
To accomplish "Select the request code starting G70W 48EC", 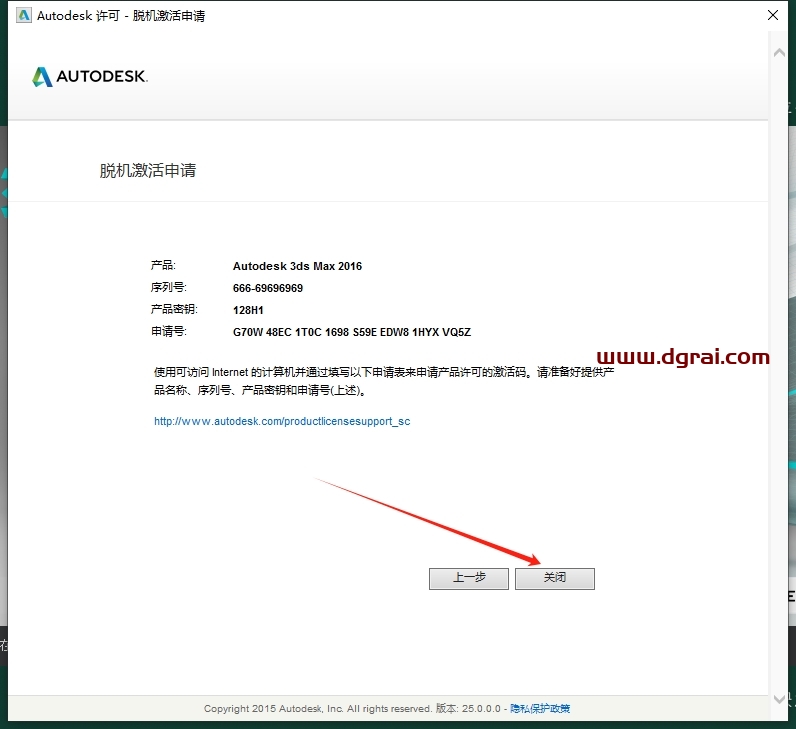I will tap(352, 332).
